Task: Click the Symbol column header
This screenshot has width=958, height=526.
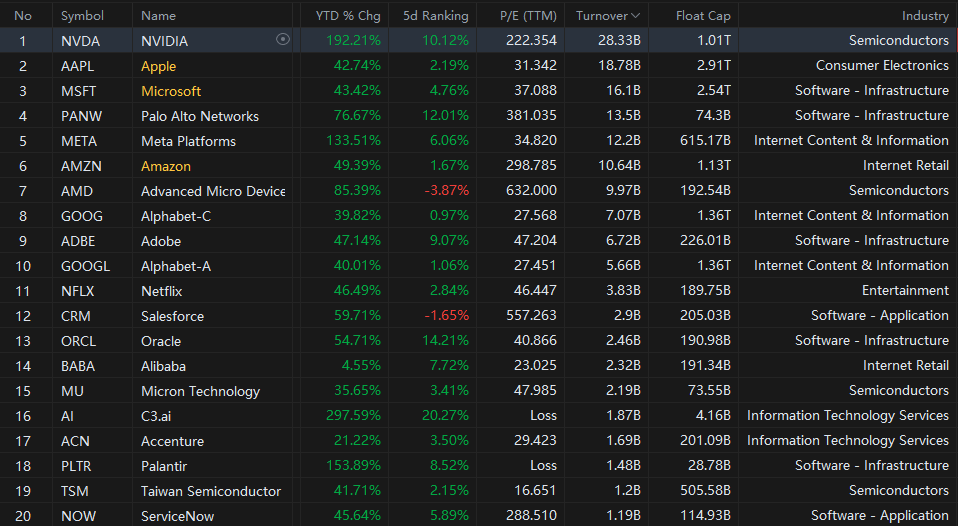Action: 82,16
